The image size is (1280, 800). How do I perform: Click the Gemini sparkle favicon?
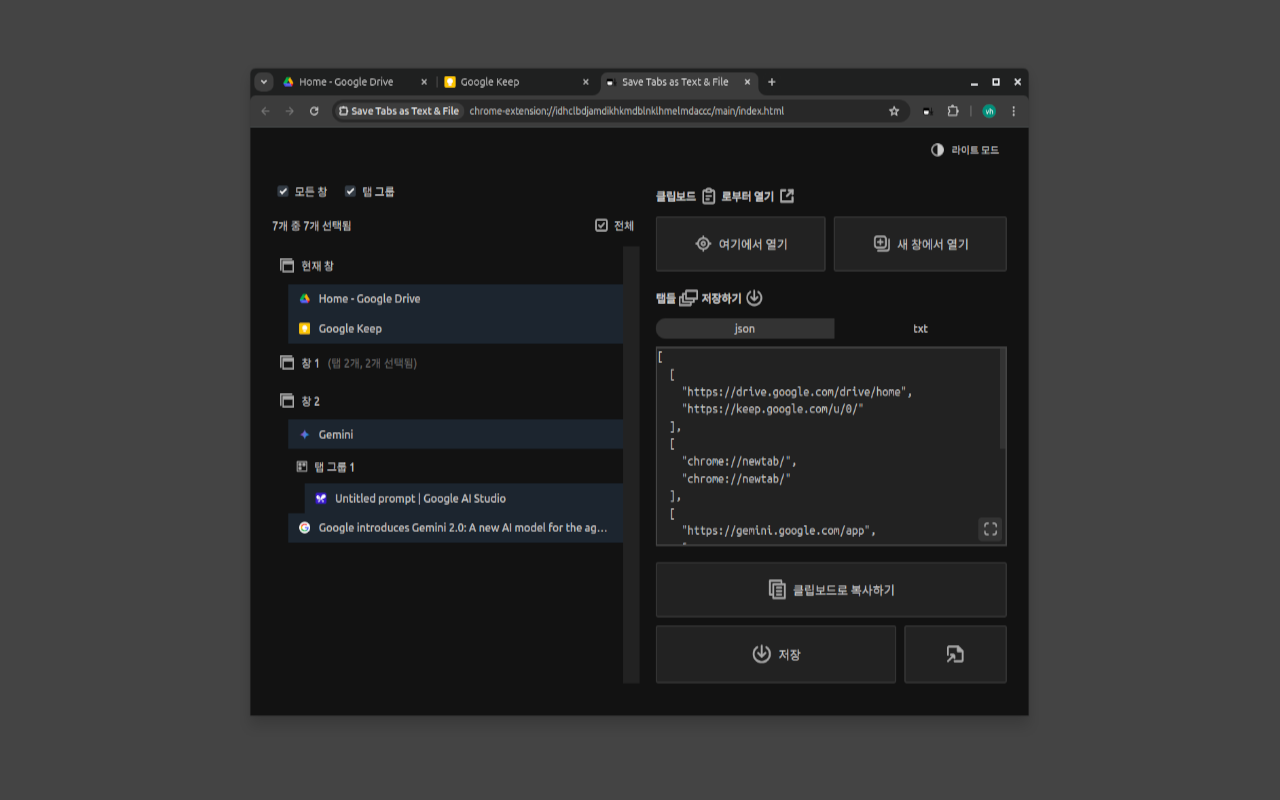(x=305, y=435)
